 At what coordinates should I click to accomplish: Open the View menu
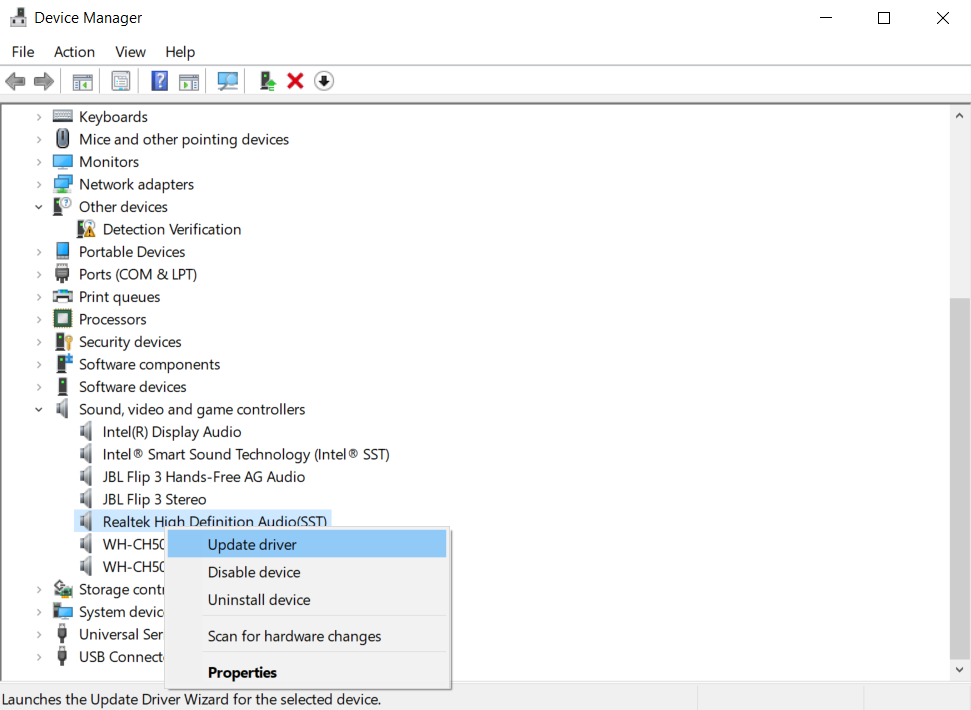pos(130,52)
